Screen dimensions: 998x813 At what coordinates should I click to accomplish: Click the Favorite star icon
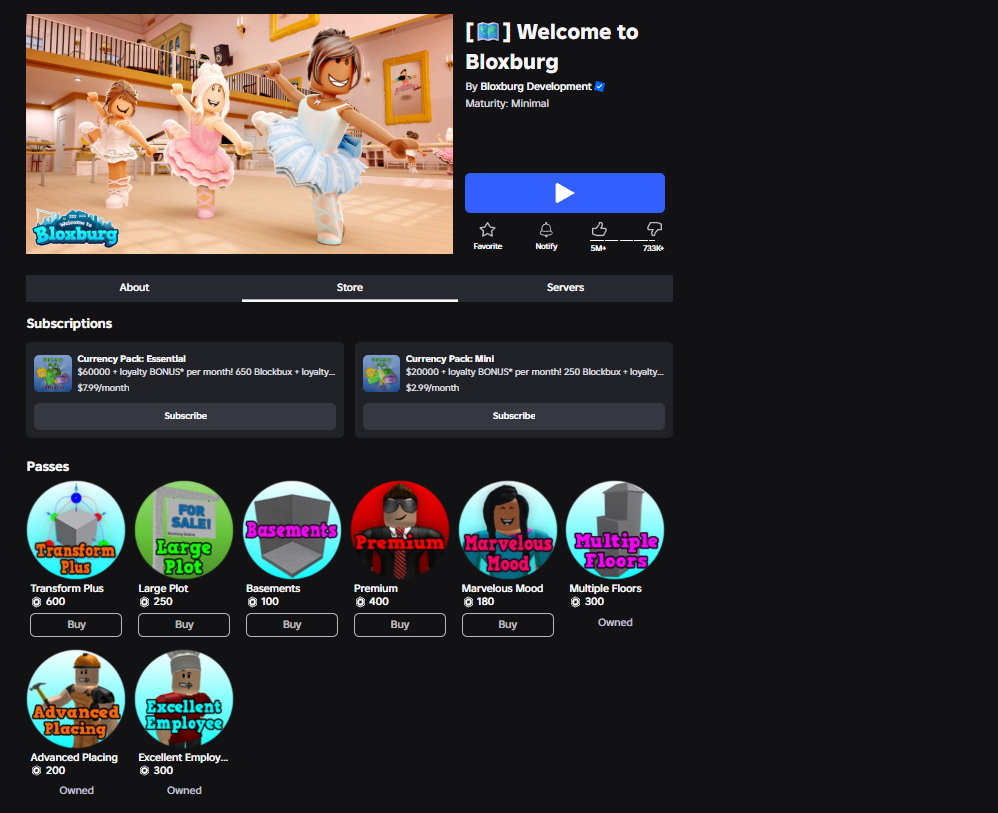pyautogui.click(x=488, y=230)
